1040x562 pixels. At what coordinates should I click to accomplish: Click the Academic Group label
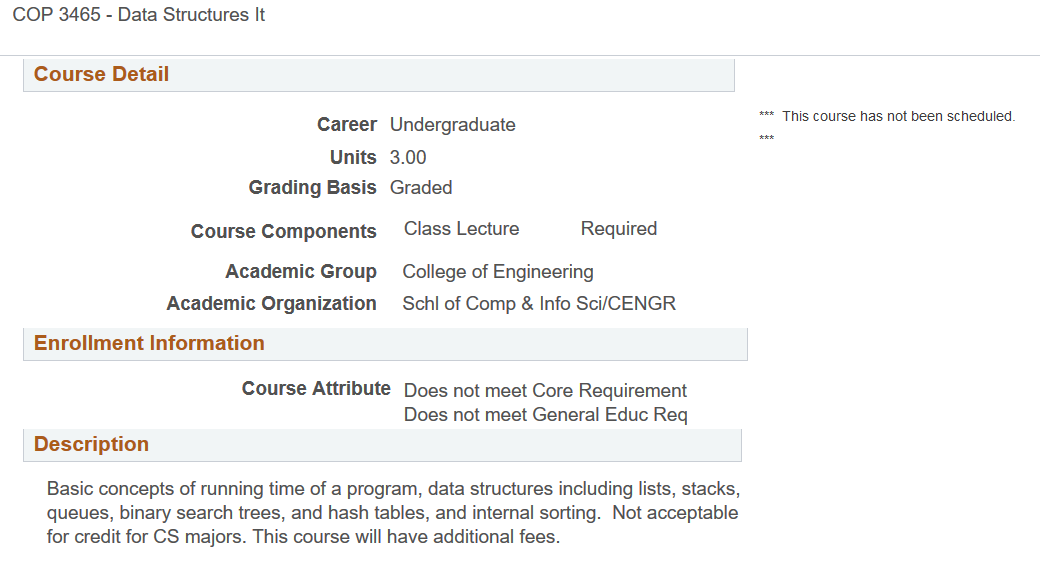[x=301, y=272]
